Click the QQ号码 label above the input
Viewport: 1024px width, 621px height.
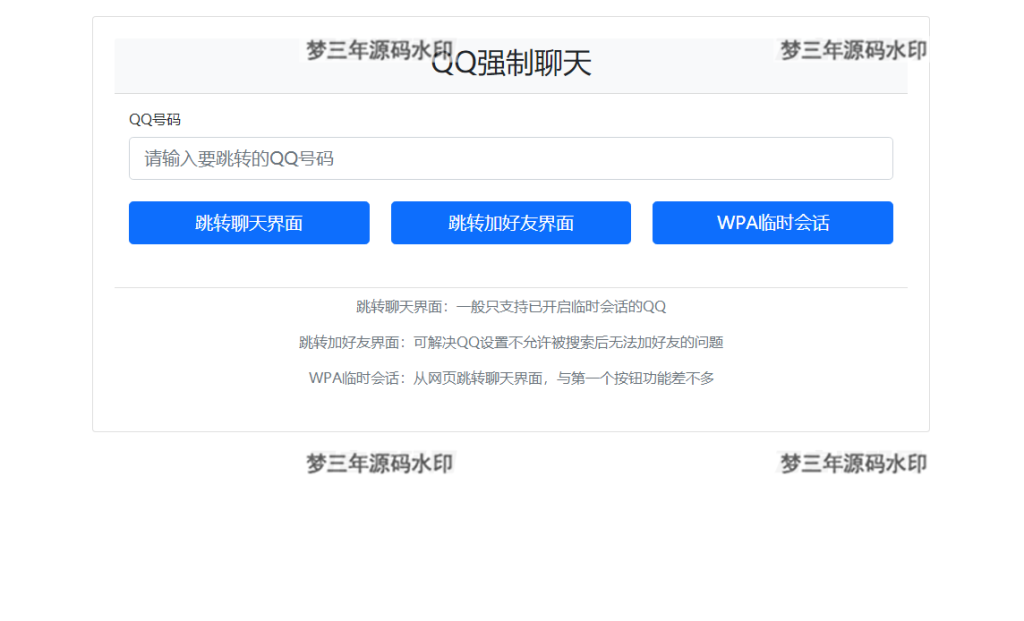pos(155,119)
